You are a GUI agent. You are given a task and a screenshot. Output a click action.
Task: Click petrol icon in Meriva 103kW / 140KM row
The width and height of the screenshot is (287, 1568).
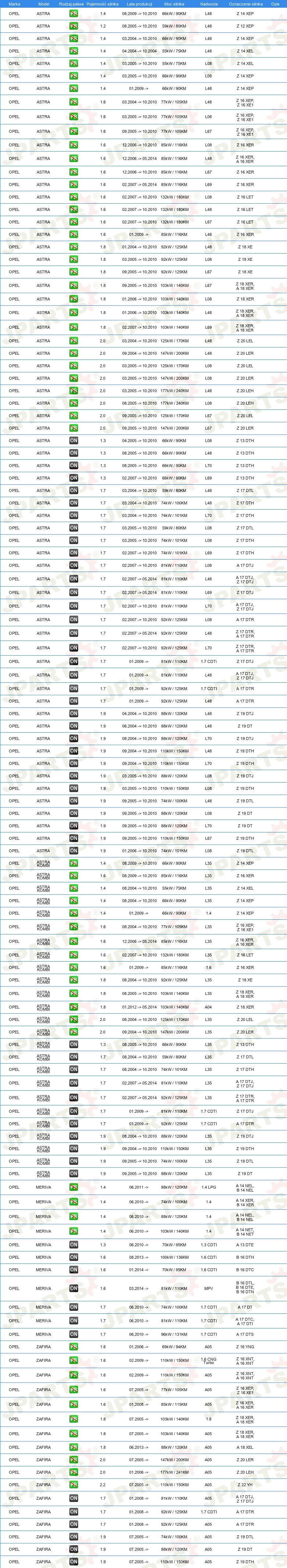(73, 1231)
